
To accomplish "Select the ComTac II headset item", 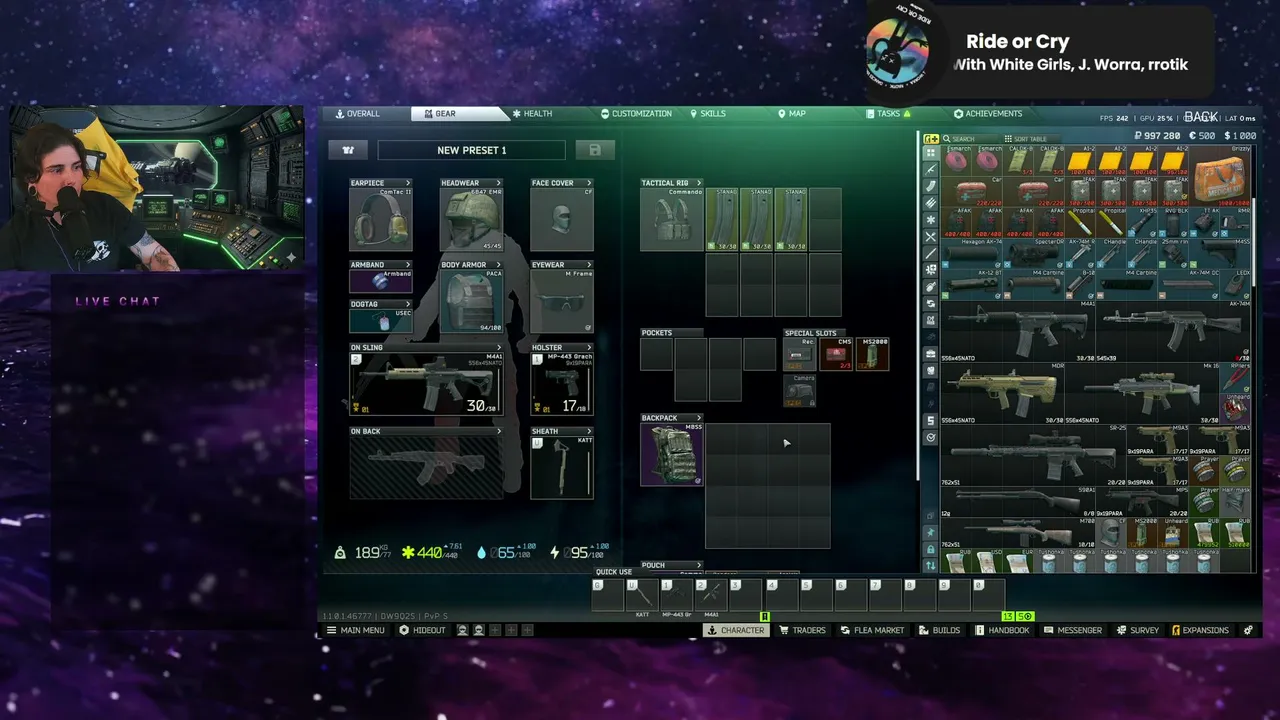I will (381, 219).
